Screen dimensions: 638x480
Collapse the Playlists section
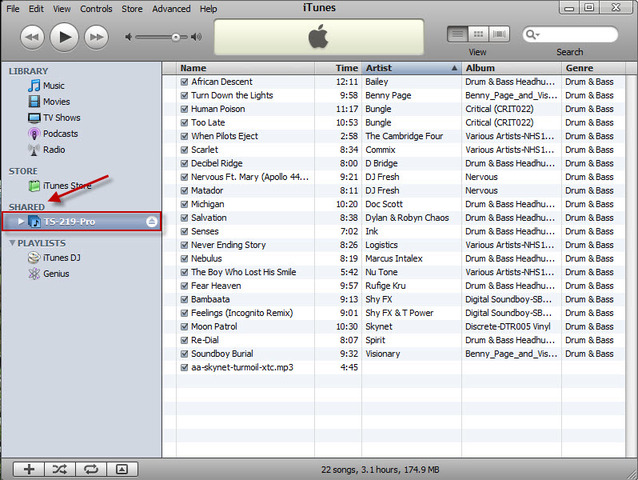click(x=12, y=243)
